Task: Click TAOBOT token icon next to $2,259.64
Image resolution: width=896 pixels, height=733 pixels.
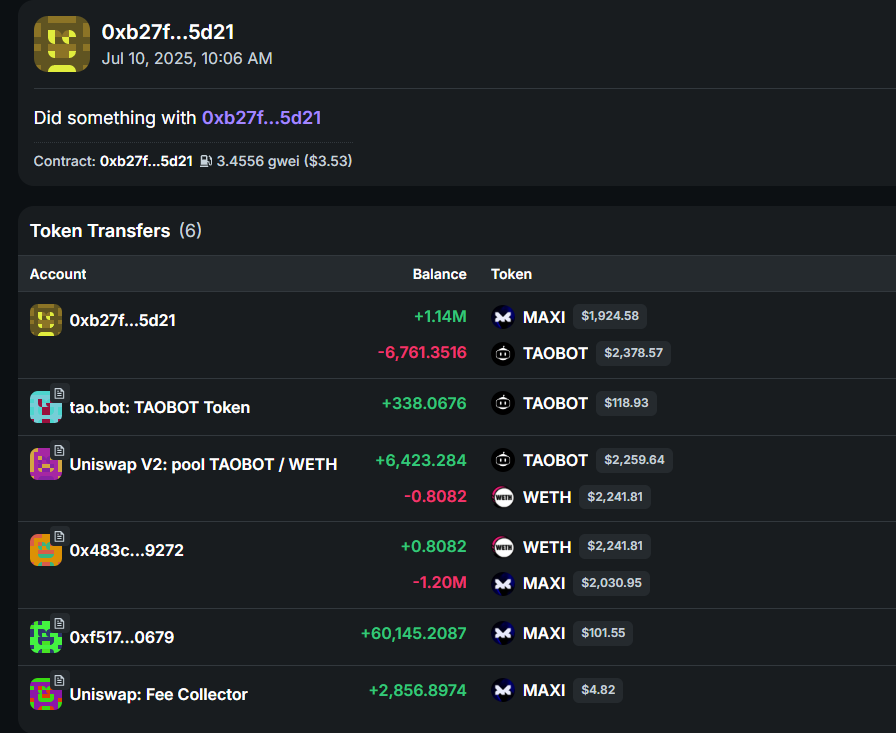Action: coord(503,460)
